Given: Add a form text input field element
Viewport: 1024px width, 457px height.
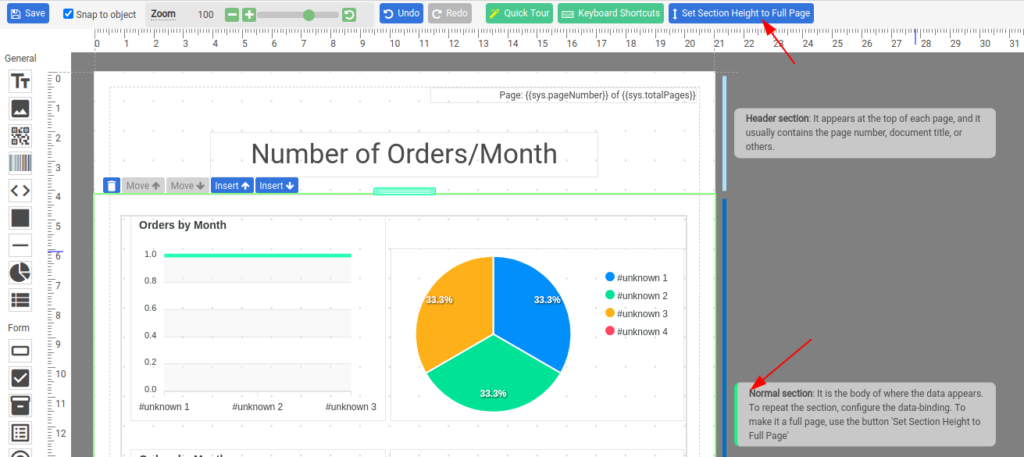Looking at the screenshot, I should [x=20, y=351].
